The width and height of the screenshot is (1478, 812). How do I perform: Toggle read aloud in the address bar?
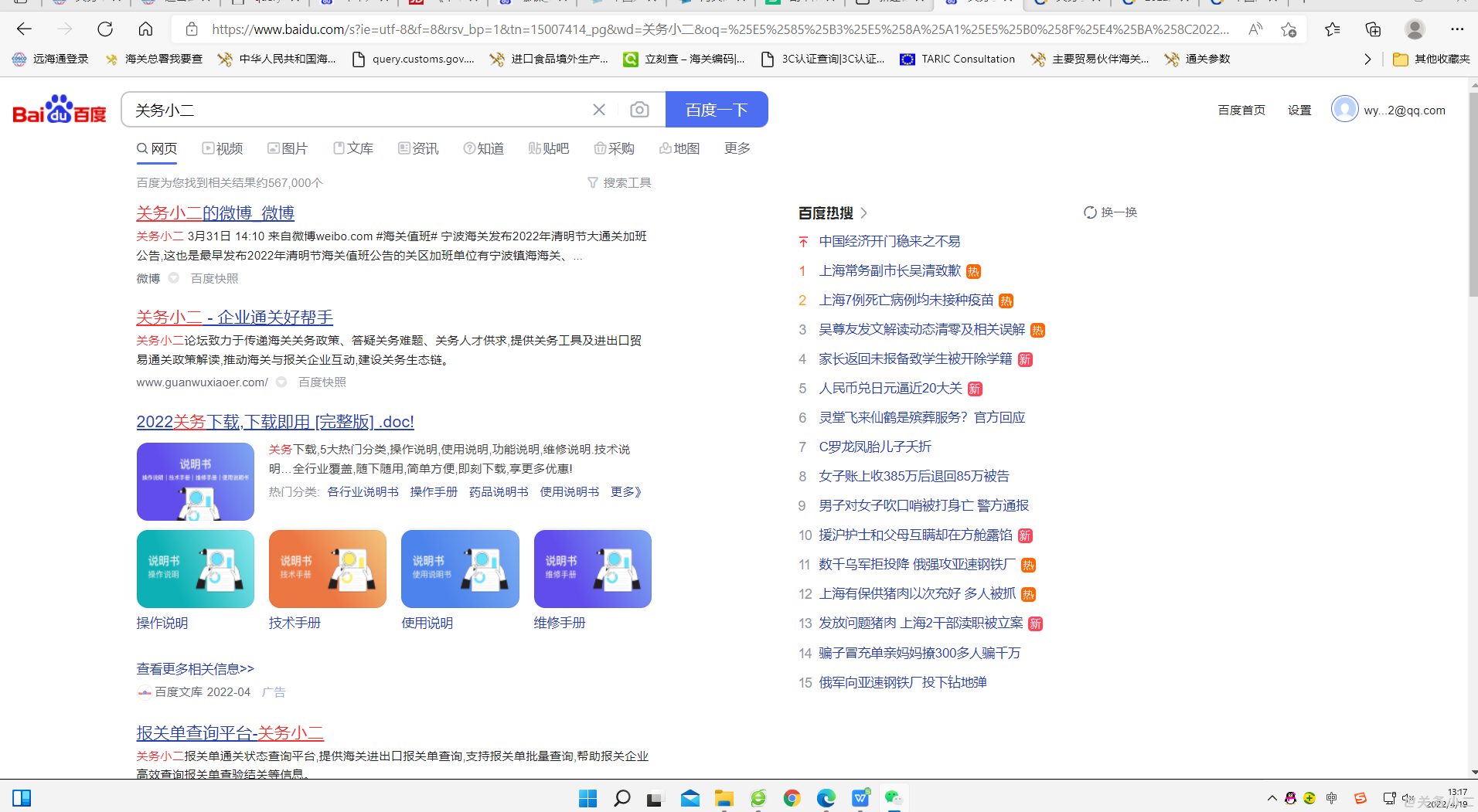pyautogui.click(x=1255, y=29)
